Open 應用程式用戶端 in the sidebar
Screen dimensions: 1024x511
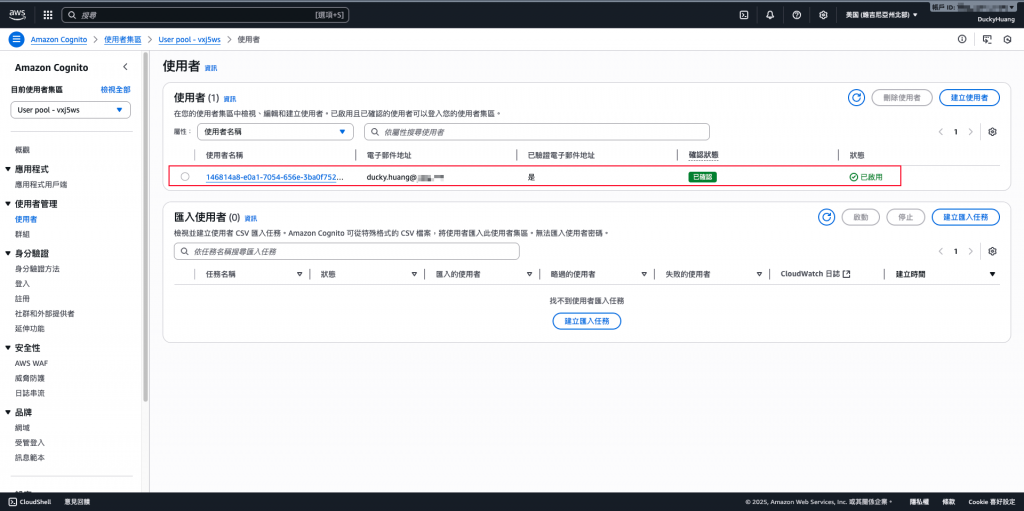point(41,184)
